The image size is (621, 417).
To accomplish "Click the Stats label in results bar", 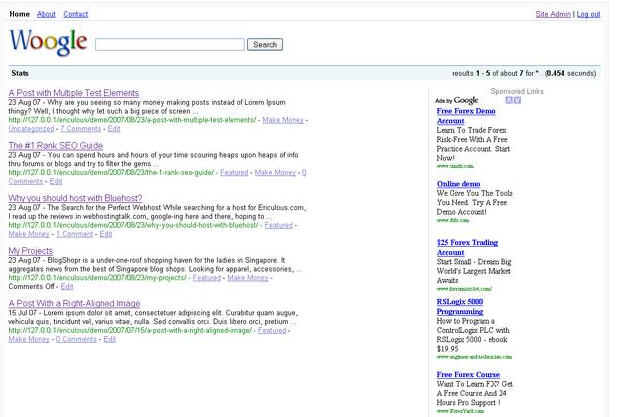I will coord(20,73).
